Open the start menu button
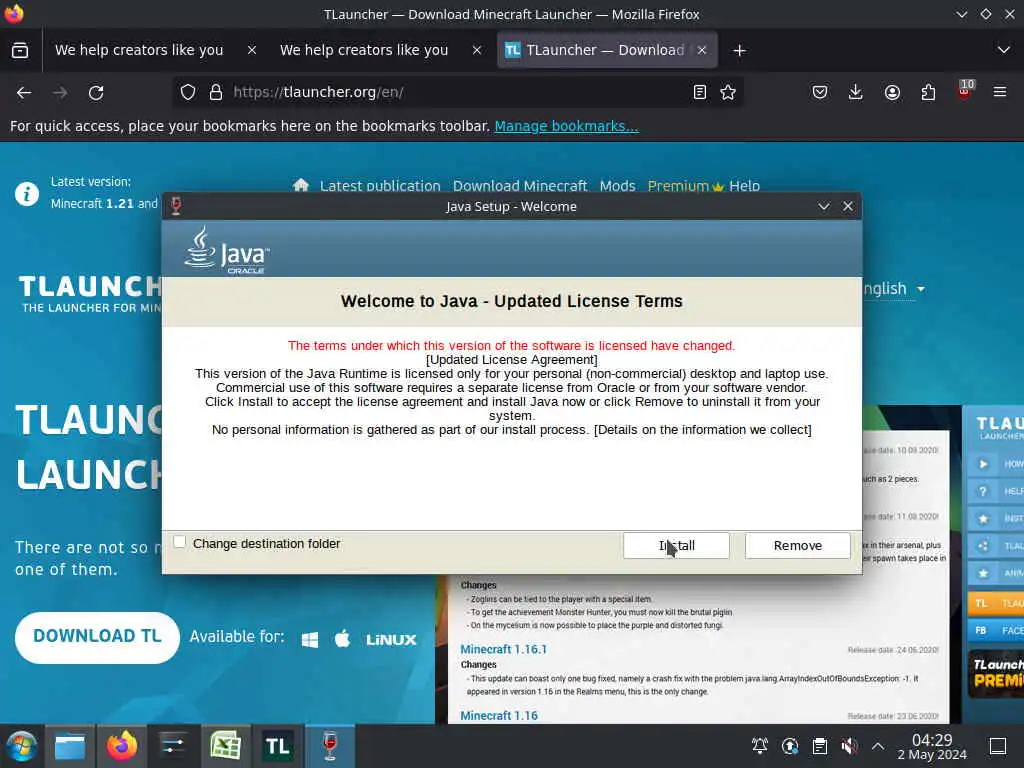This screenshot has height=768, width=1024. (x=21, y=746)
